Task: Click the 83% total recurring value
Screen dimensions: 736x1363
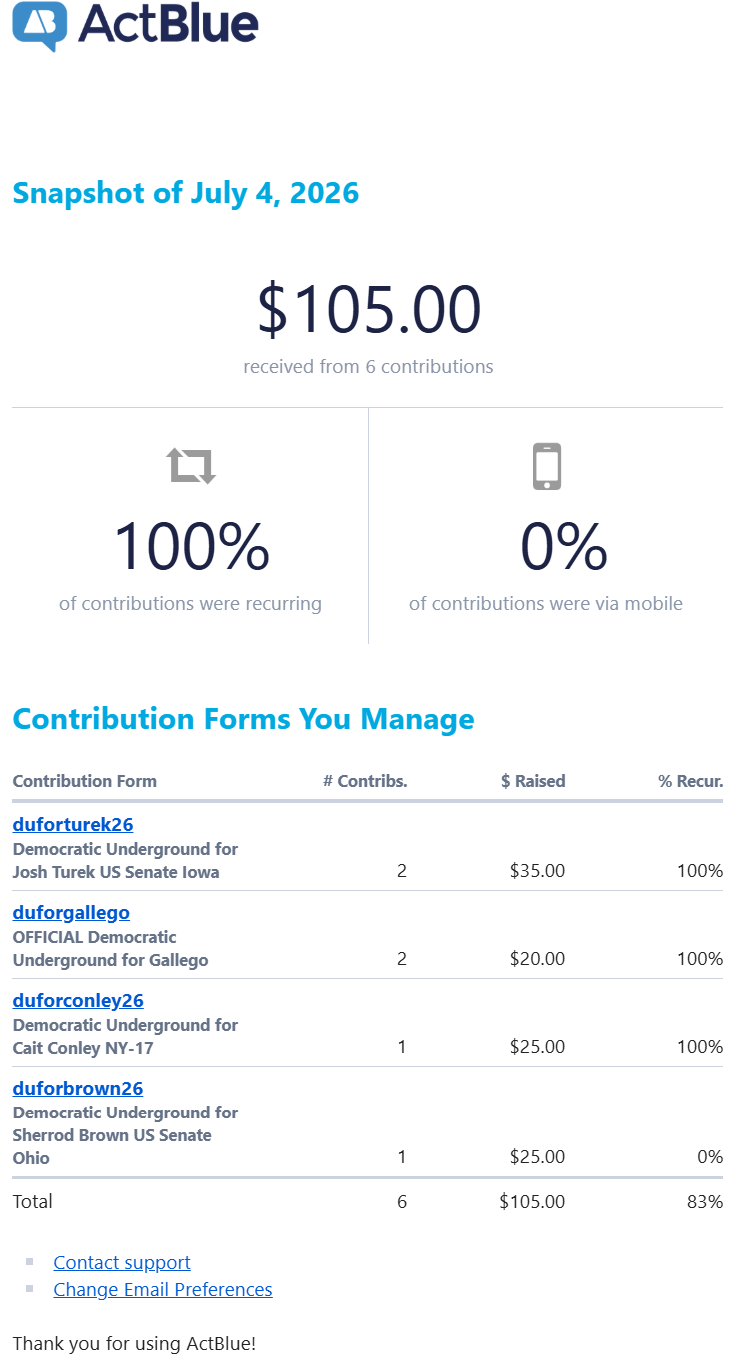Action: [x=705, y=1202]
